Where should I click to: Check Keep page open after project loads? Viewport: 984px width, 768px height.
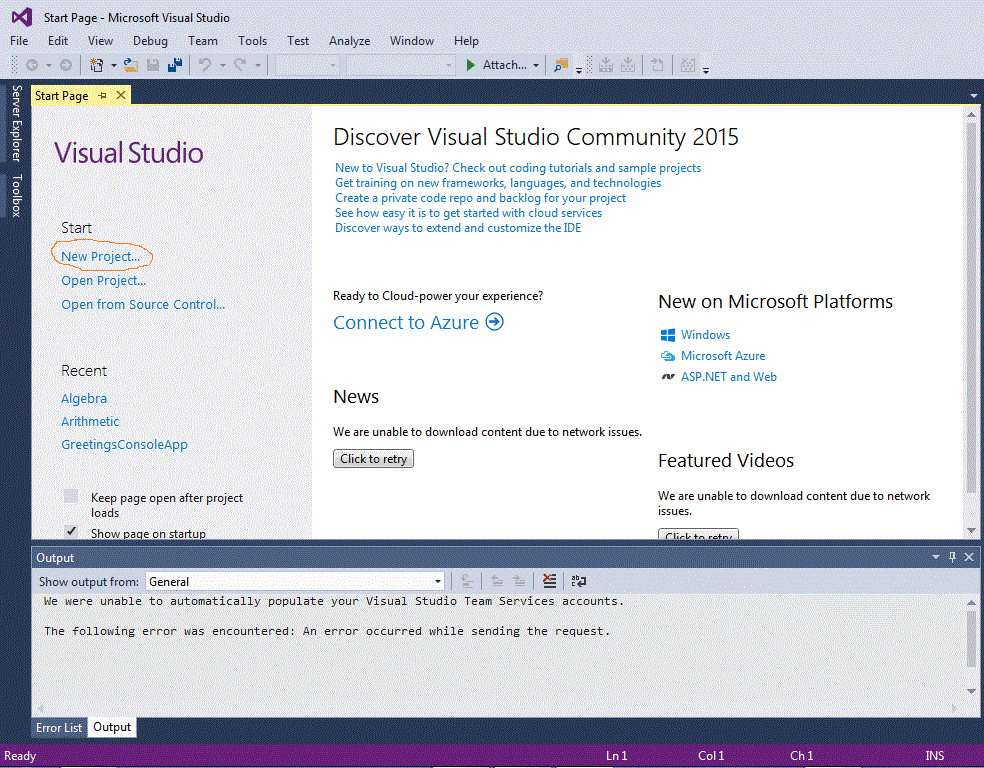[70, 495]
